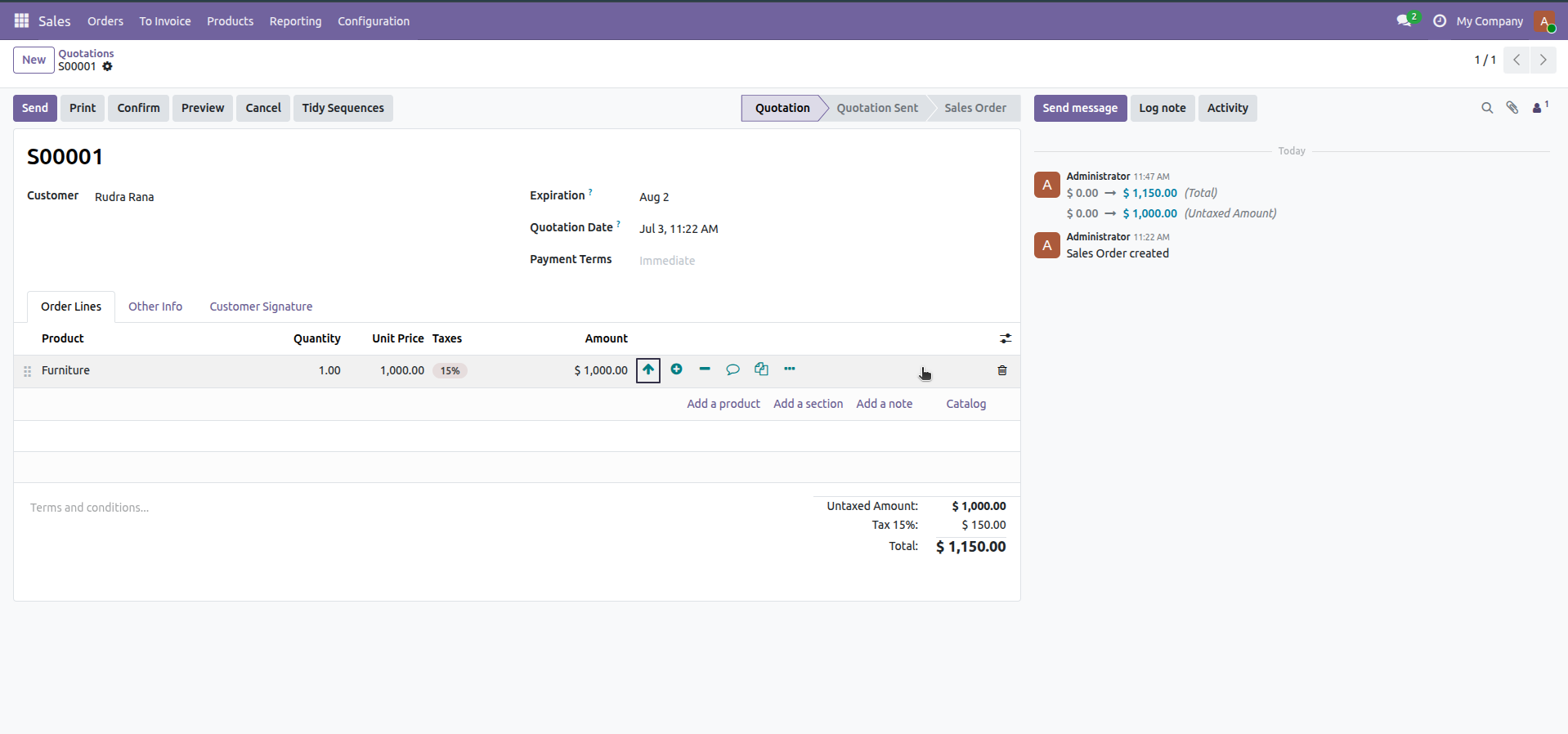The width and height of the screenshot is (1568, 734).
Task: Open the column settings adjust icon
Action: click(x=1006, y=338)
